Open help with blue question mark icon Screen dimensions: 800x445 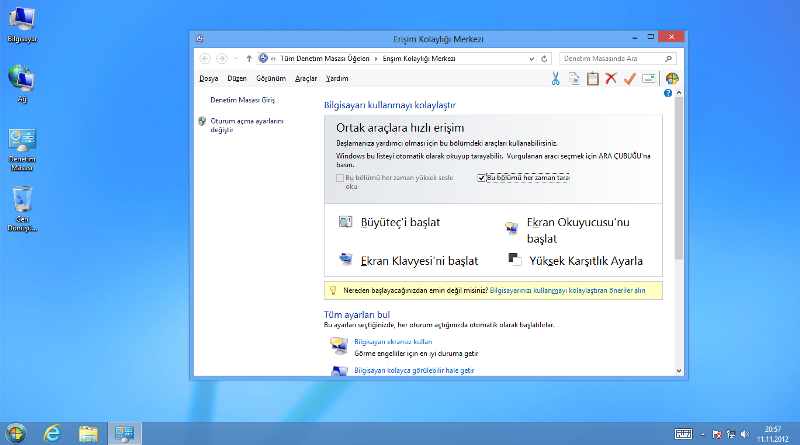(x=668, y=93)
